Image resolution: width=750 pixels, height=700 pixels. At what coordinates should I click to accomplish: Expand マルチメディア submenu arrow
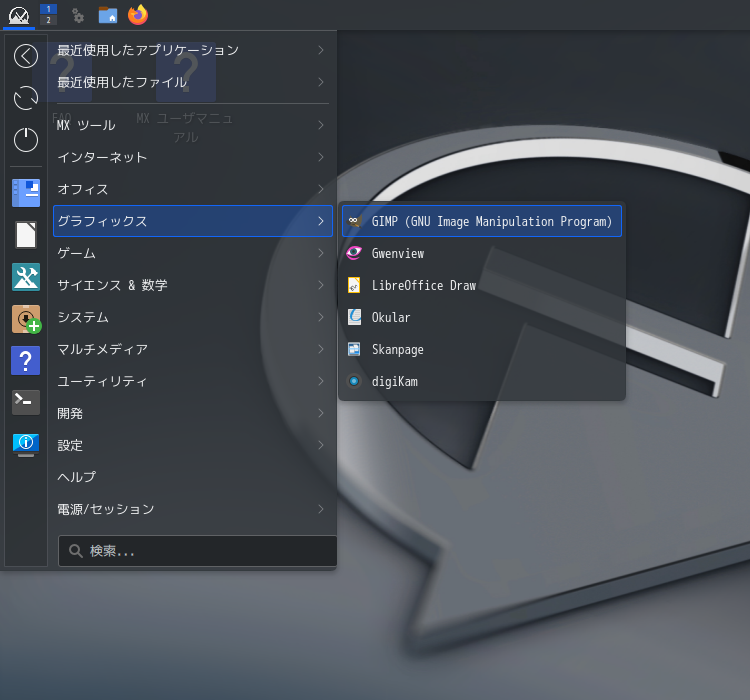tap(321, 349)
